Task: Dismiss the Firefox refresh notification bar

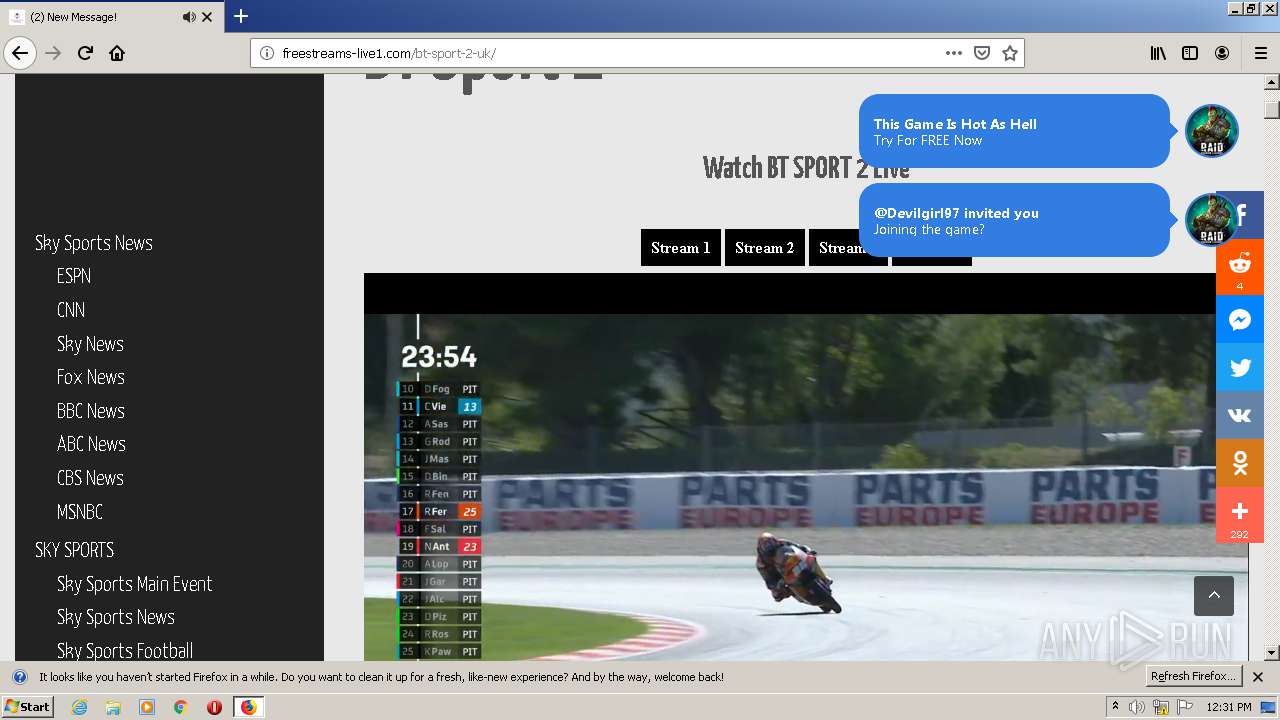Action: pos(1258,677)
